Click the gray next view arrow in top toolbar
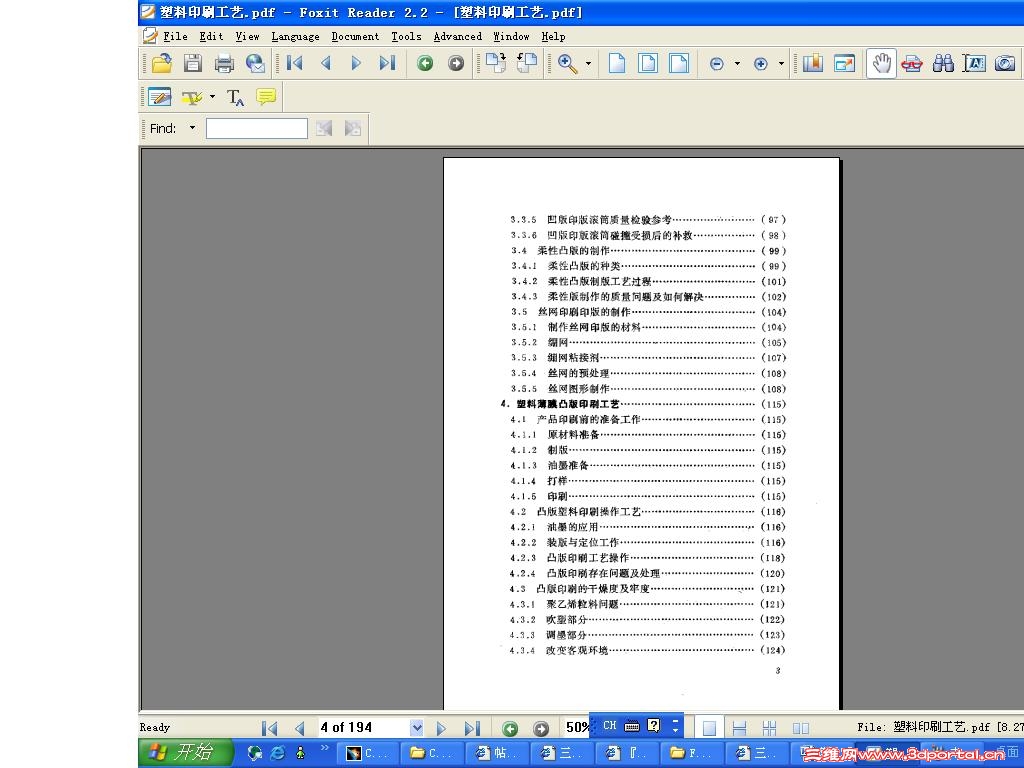This screenshot has height=768, width=1024. [x=456, y=63]
